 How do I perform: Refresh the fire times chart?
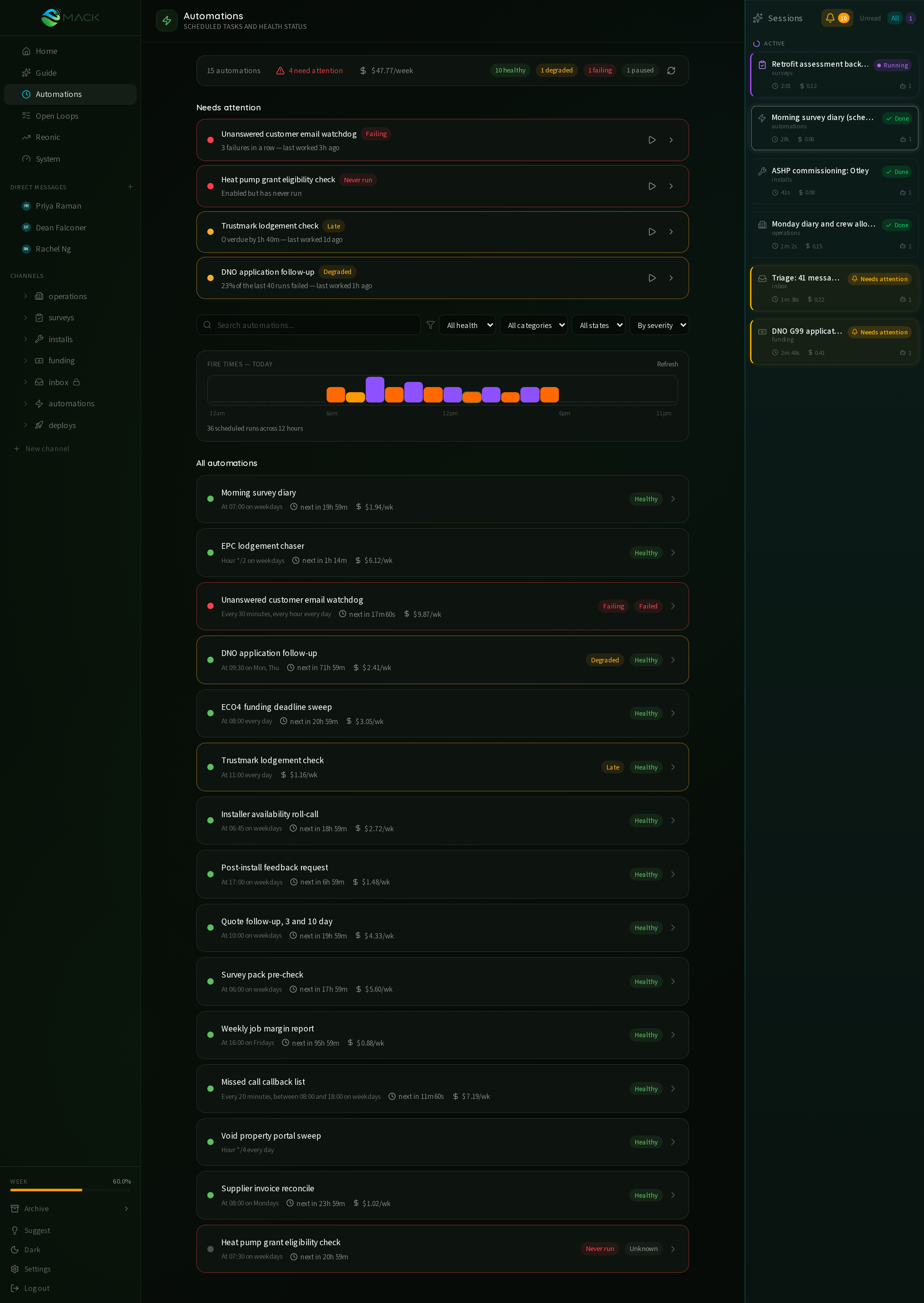(667, 364)
